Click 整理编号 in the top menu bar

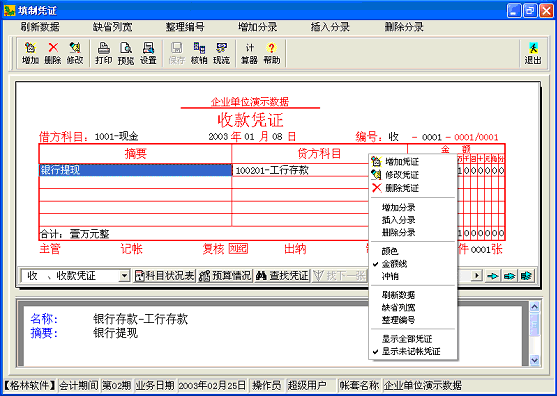(185, 27)
